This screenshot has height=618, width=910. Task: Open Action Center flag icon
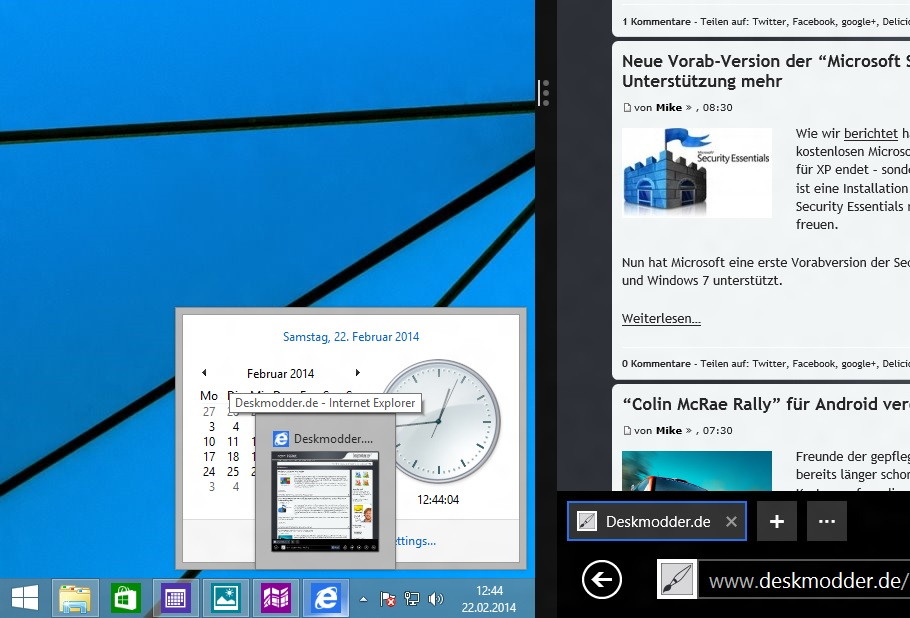pos(388,599)
